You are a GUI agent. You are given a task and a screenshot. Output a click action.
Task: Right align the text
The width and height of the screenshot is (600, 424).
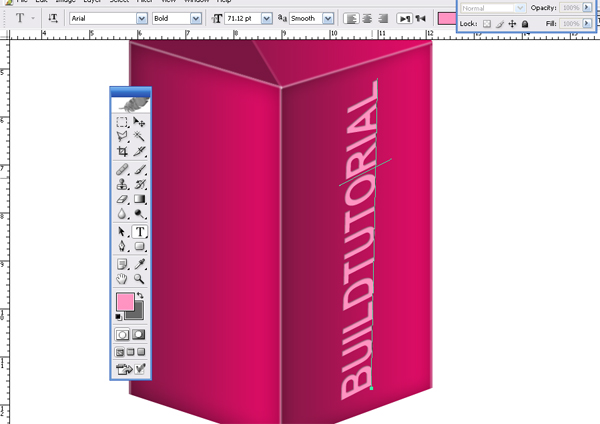click(x=383, y=18)
